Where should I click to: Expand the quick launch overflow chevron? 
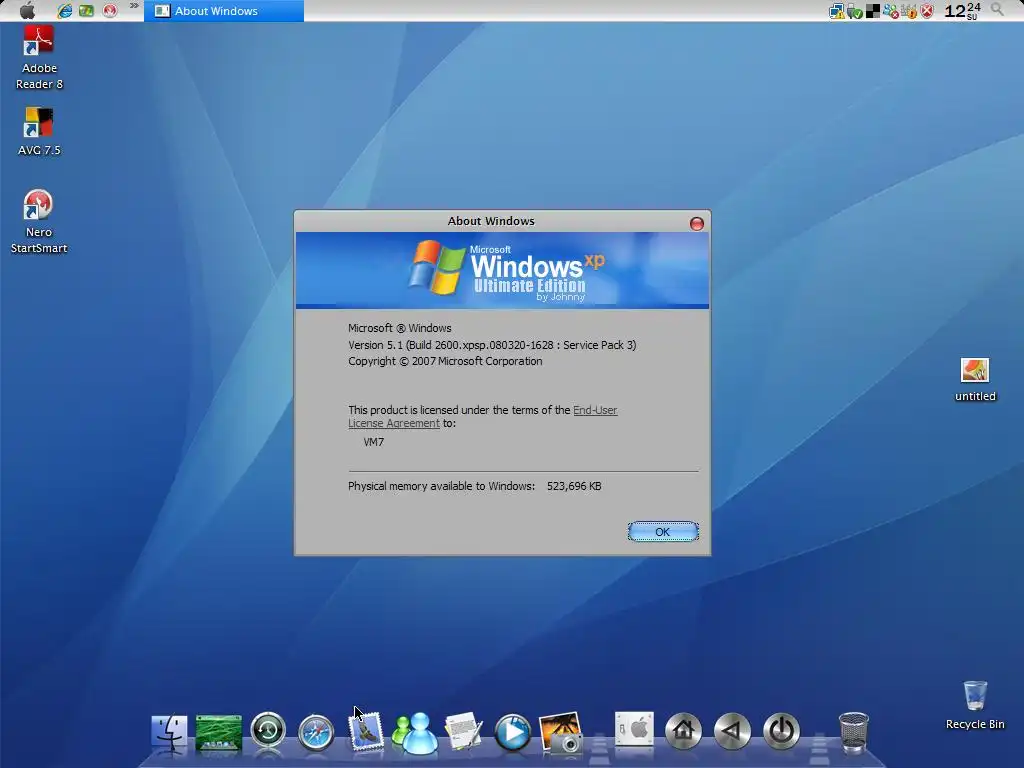pos(134,6)
